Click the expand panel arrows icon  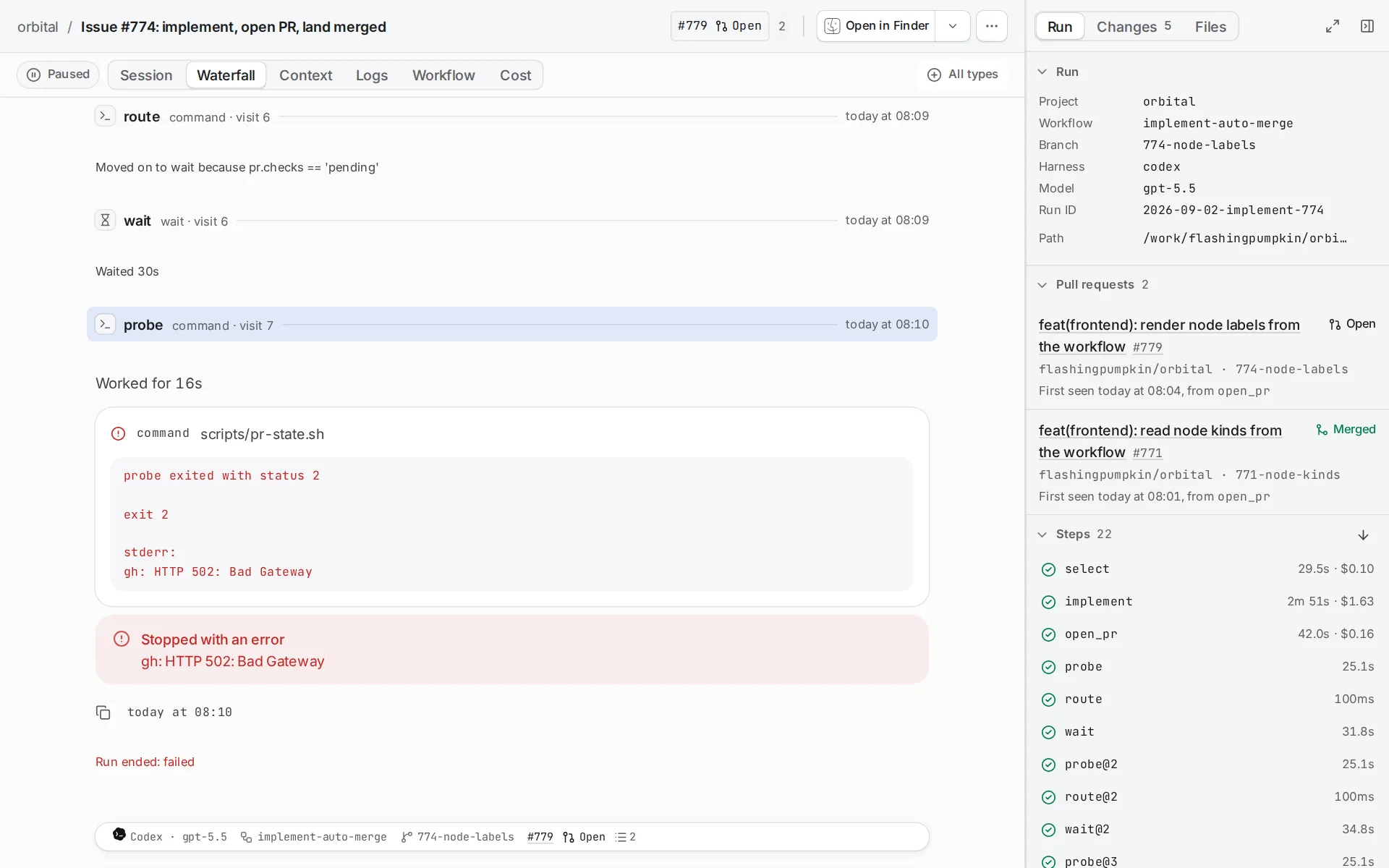(x=1332, y=26)
